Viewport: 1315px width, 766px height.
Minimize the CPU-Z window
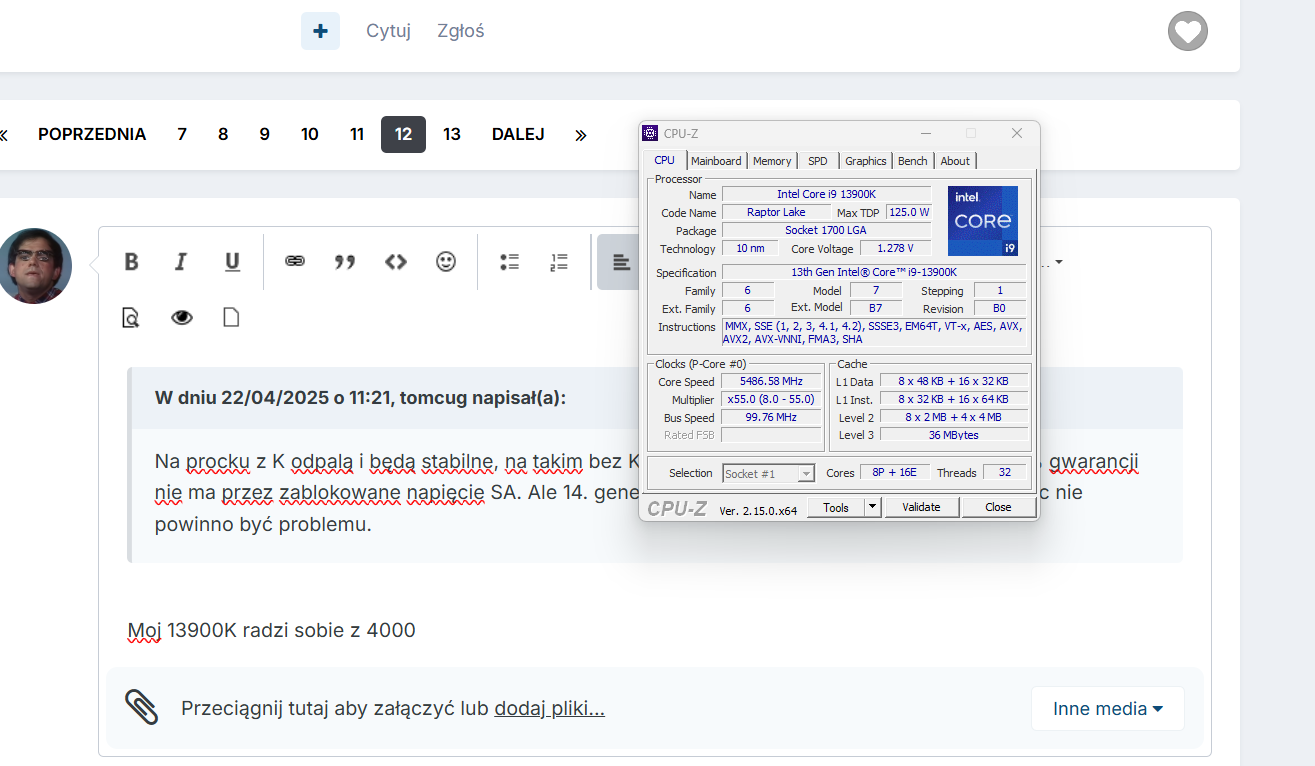924,133
